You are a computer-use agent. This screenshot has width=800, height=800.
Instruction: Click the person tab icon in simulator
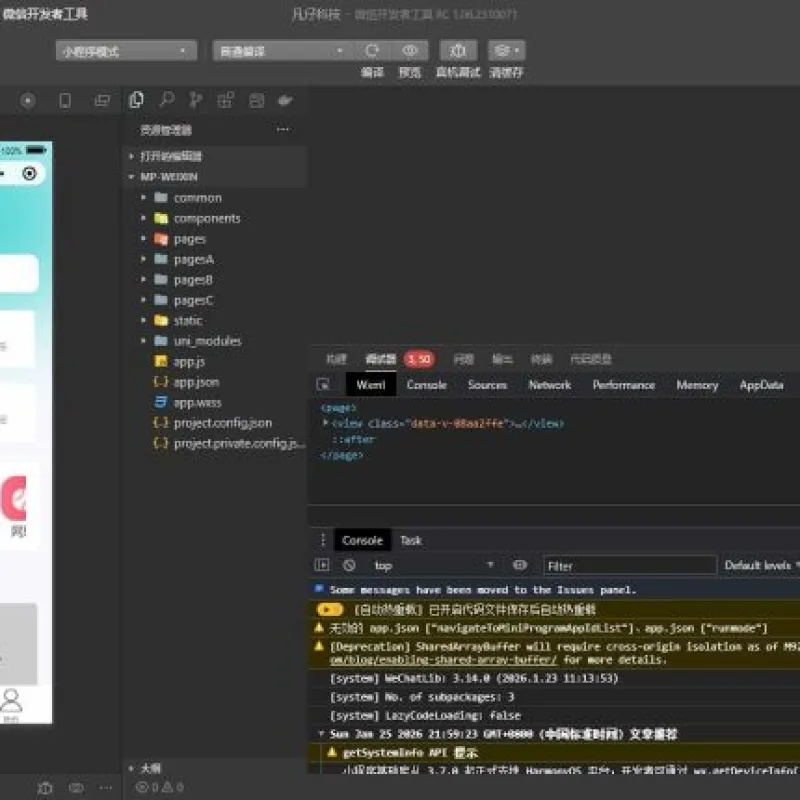pos(11,701)
